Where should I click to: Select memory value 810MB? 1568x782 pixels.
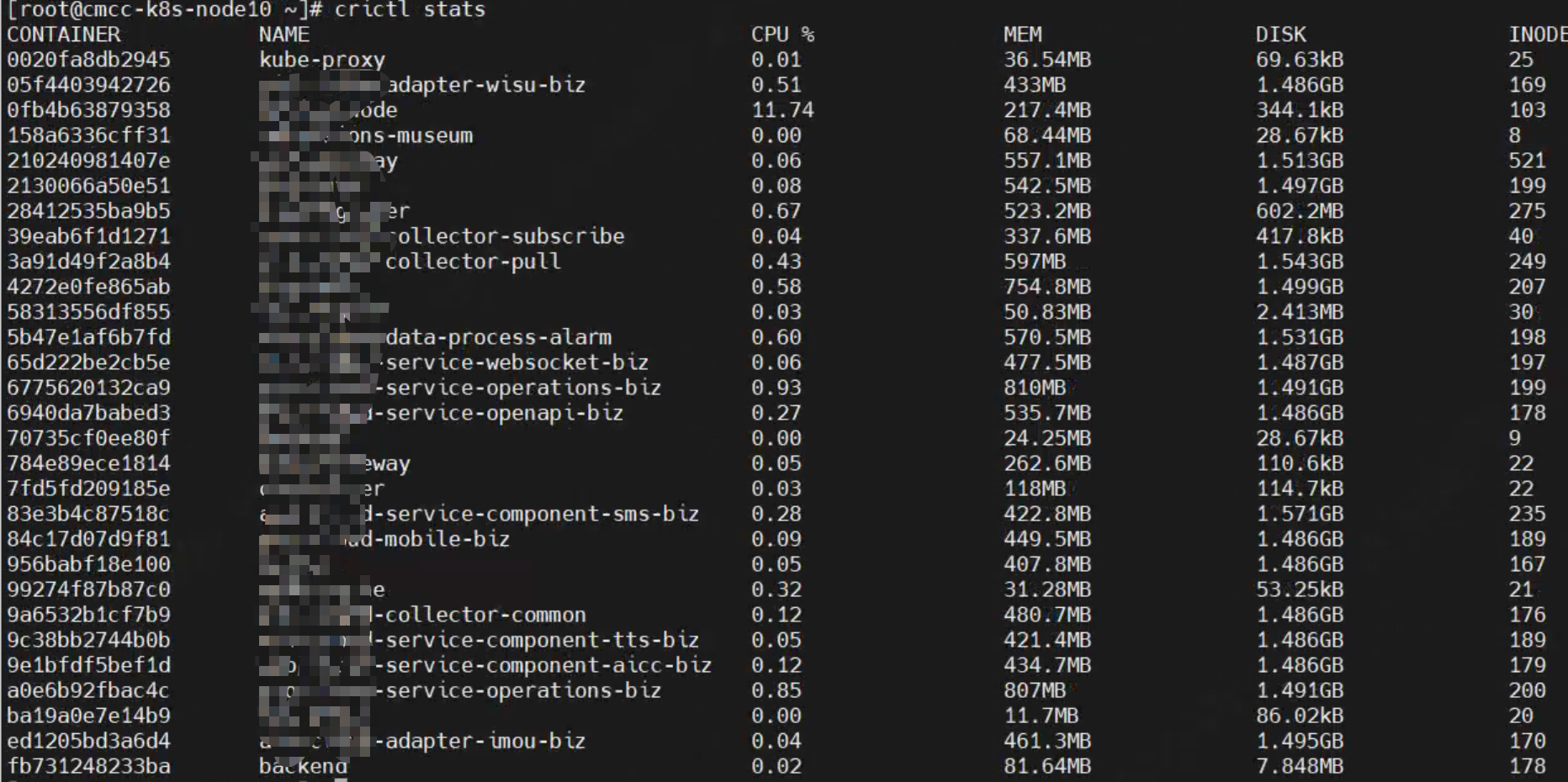pos(1035,388)
